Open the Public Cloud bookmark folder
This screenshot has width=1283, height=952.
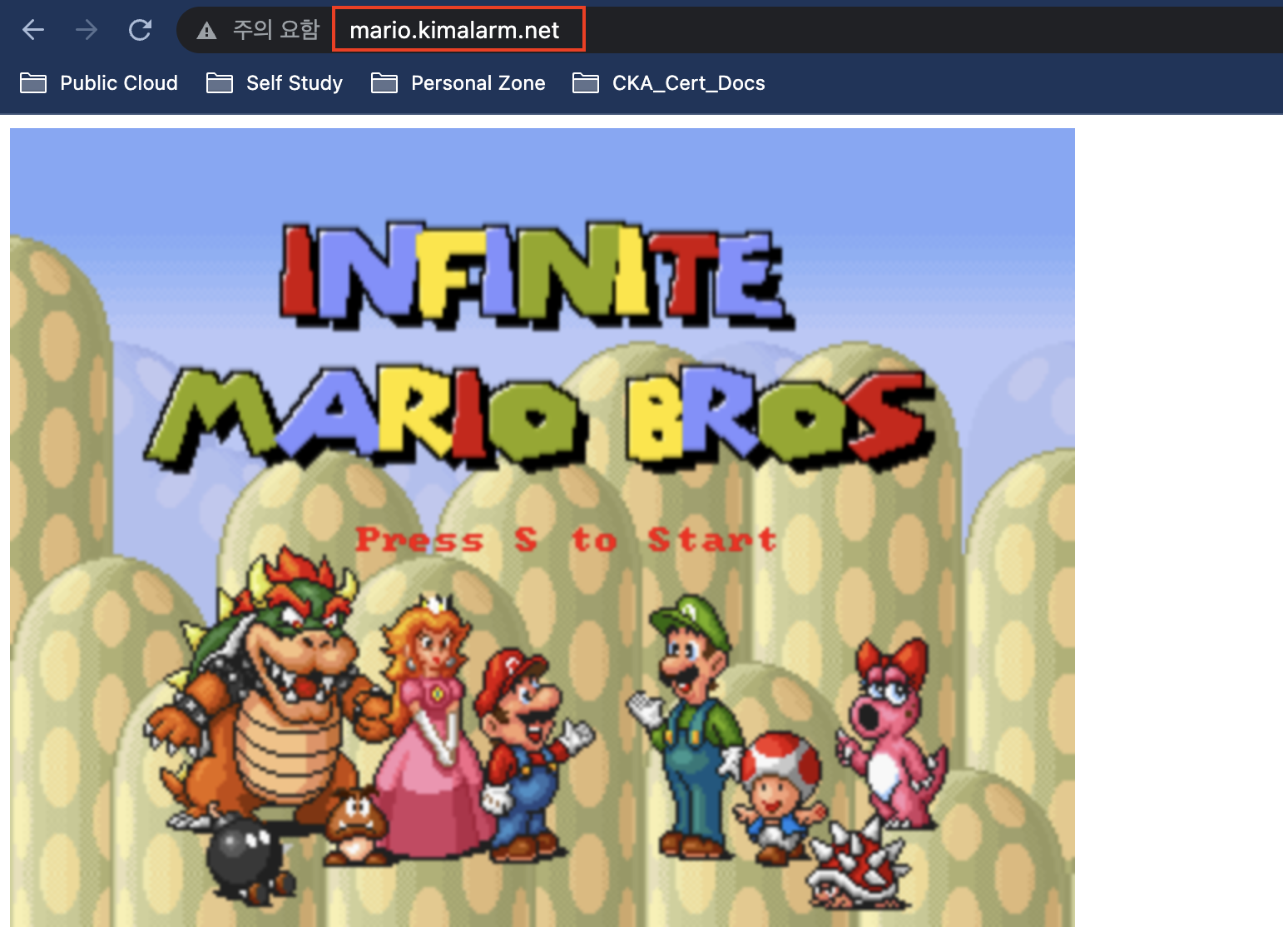pos(99,82)
